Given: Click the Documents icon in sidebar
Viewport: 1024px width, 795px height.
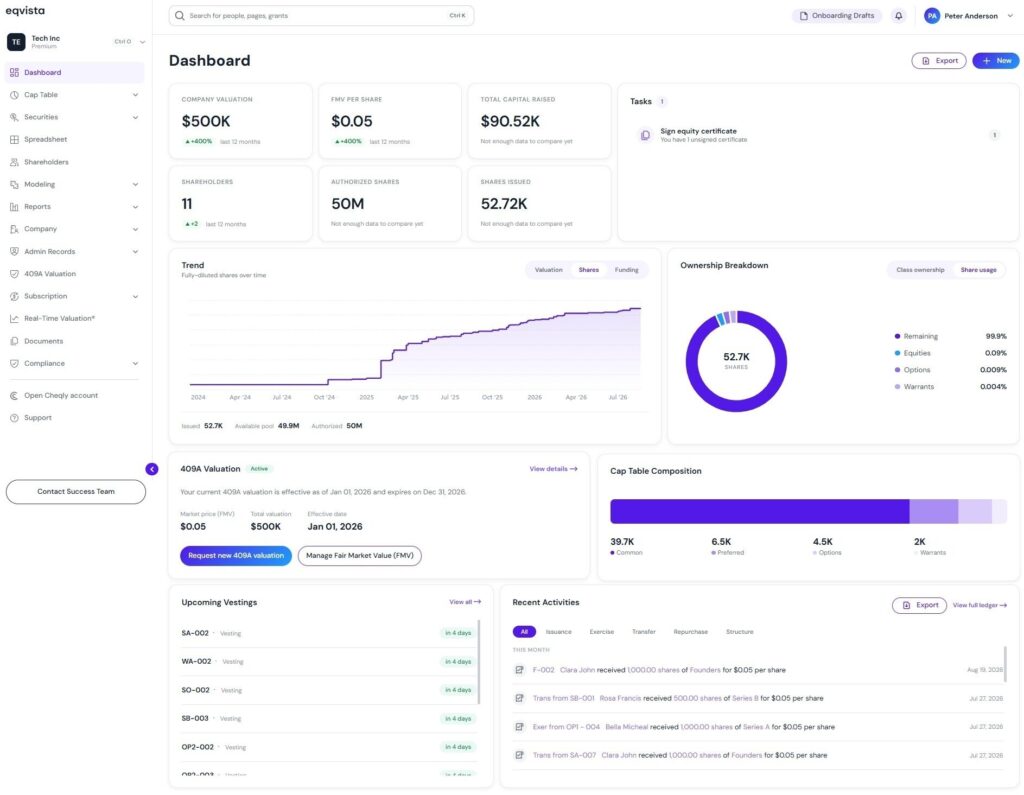Looking at the screenshot, I should point(14,341).
